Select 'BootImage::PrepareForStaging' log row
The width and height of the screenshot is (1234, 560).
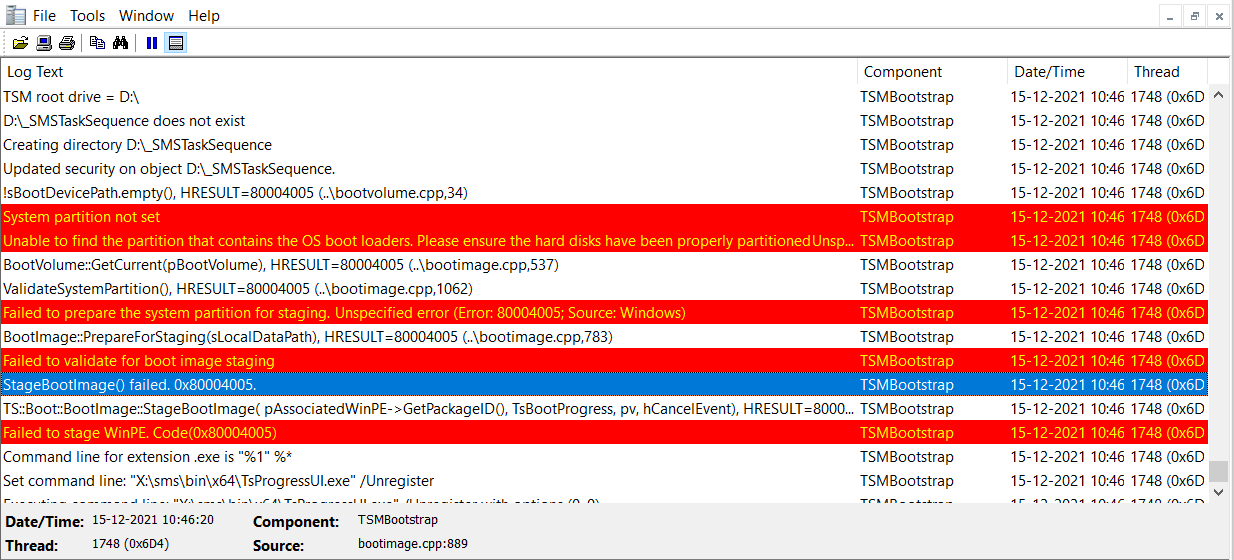click(604, 337)
